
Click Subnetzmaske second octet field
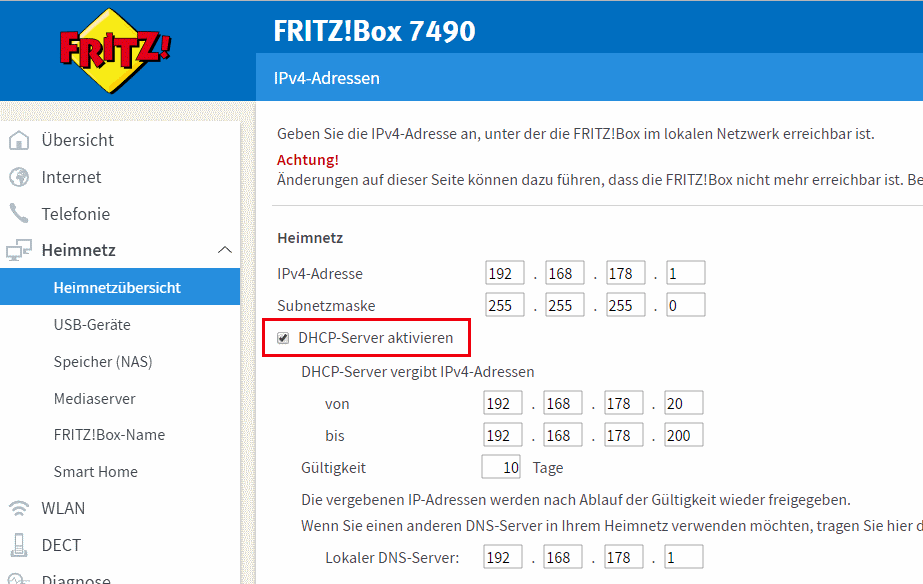tap(565, 305)
